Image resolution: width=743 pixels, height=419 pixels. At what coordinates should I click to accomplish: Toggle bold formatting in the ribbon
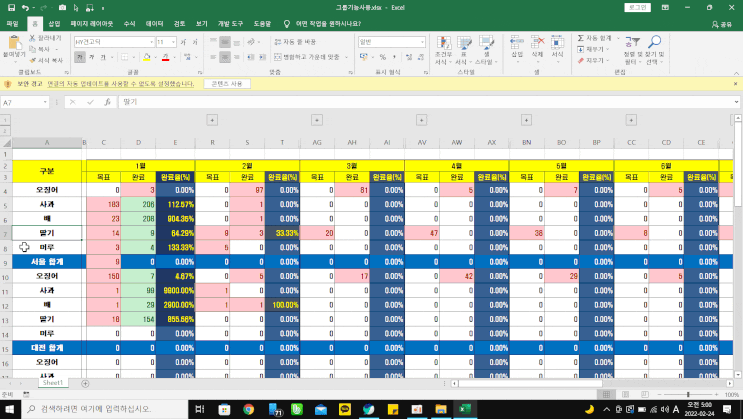pyautogui.click(x=80, y=57)
